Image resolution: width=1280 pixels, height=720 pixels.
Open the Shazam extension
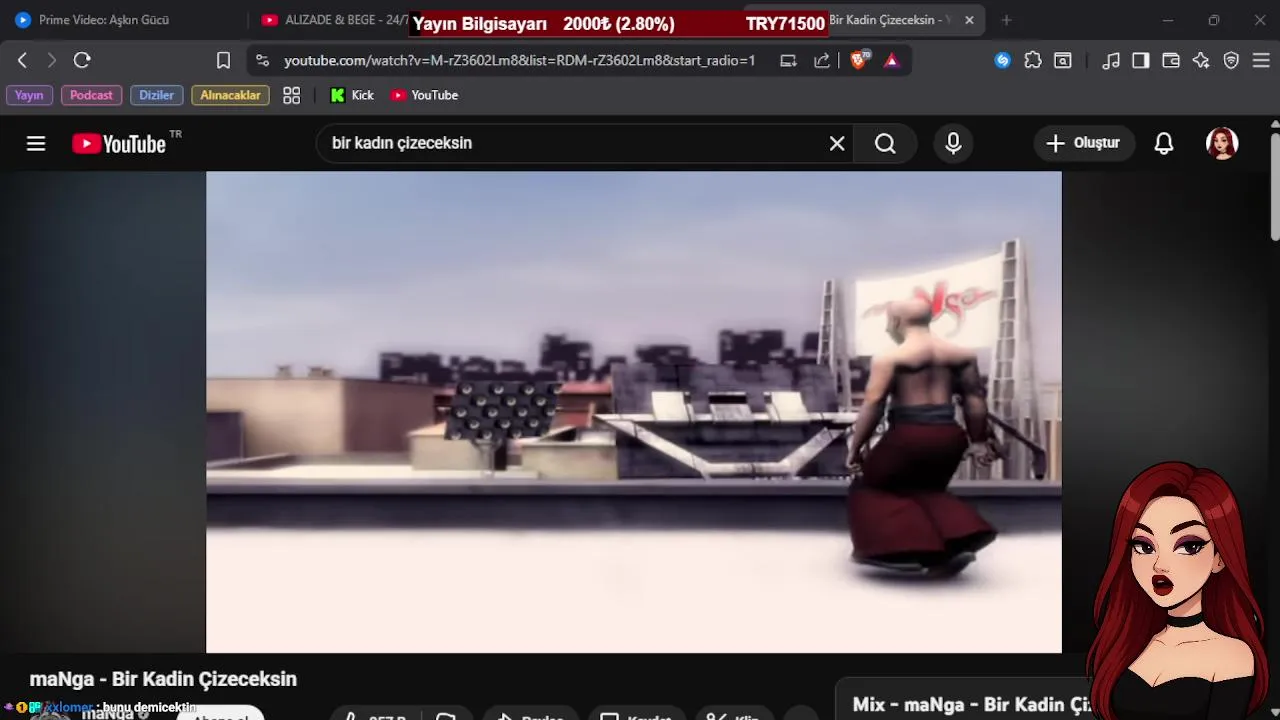(1002, 61)
